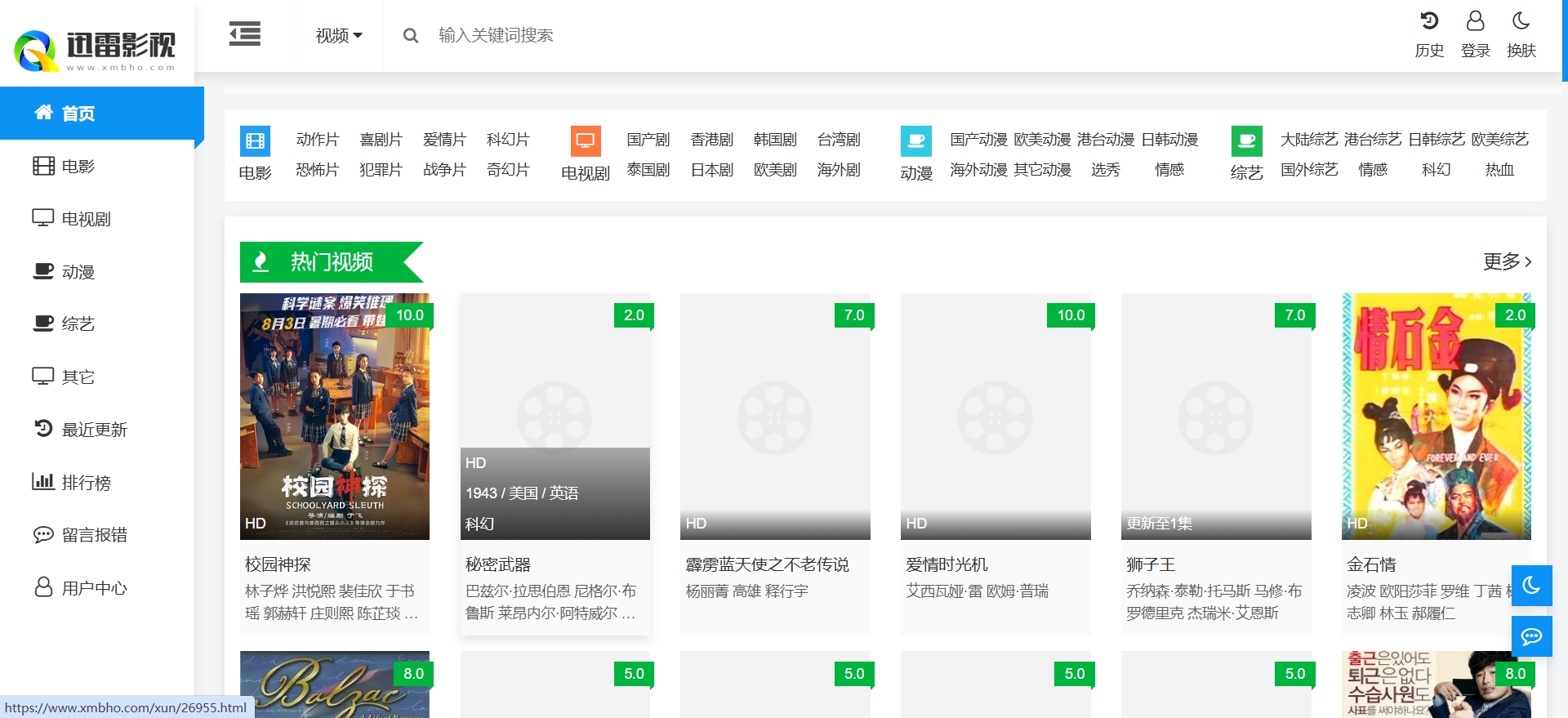Open the floating chat message button
The height and width of the screenshot is (718, 1568).
(1531, 636)
